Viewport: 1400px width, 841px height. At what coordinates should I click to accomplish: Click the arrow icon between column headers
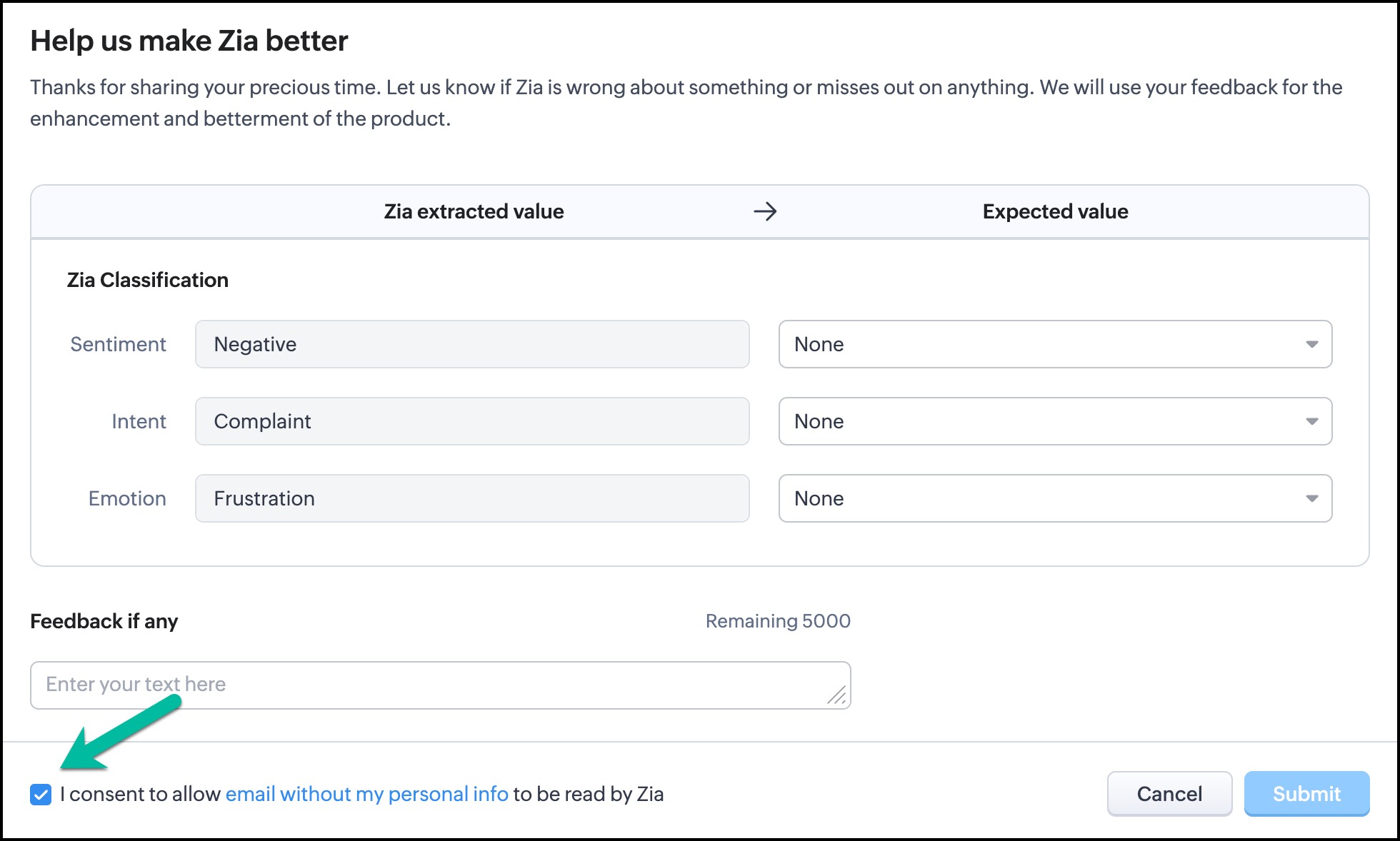765,211
